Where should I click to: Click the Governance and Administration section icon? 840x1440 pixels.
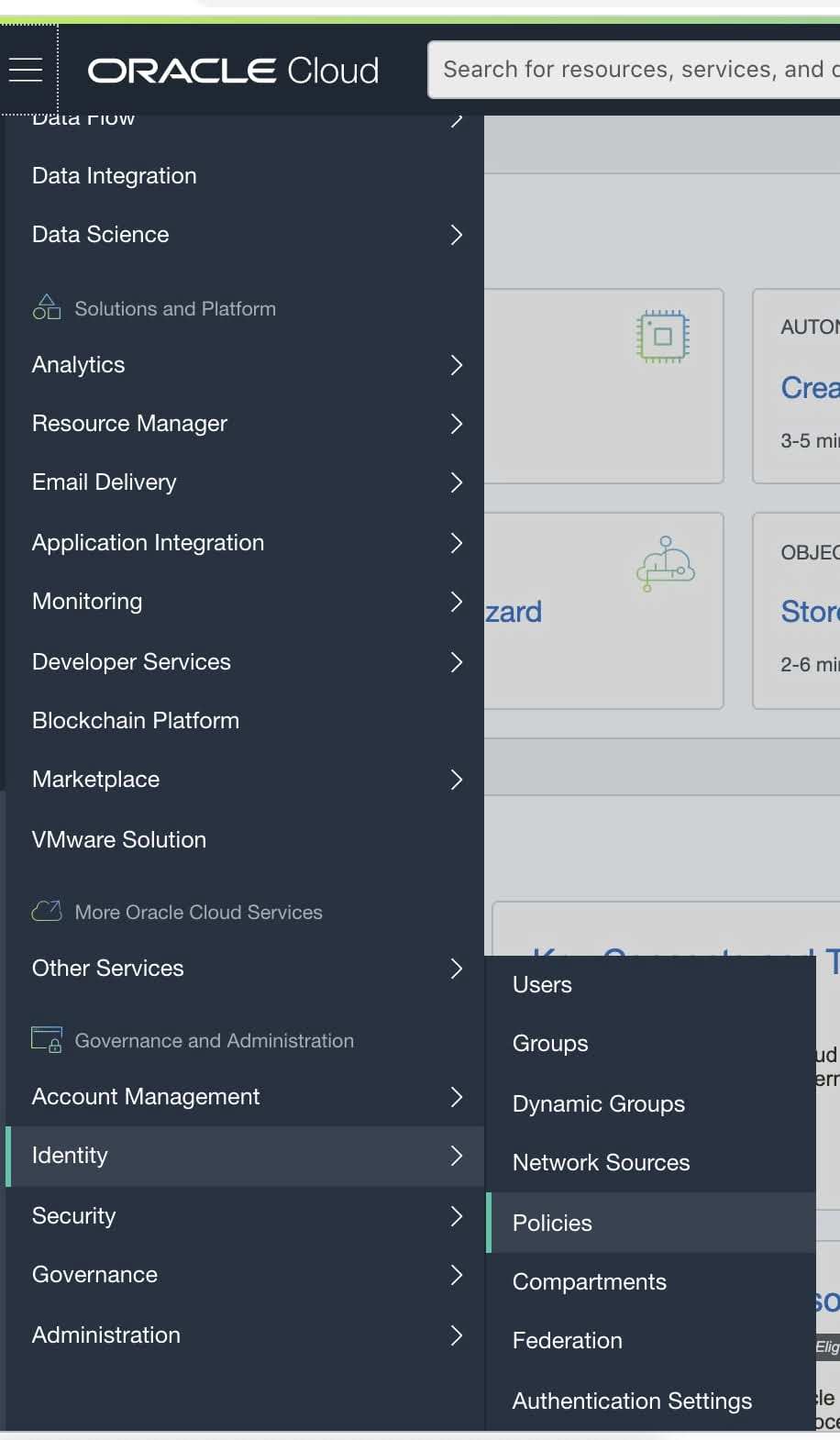[x=47, y=1039]
